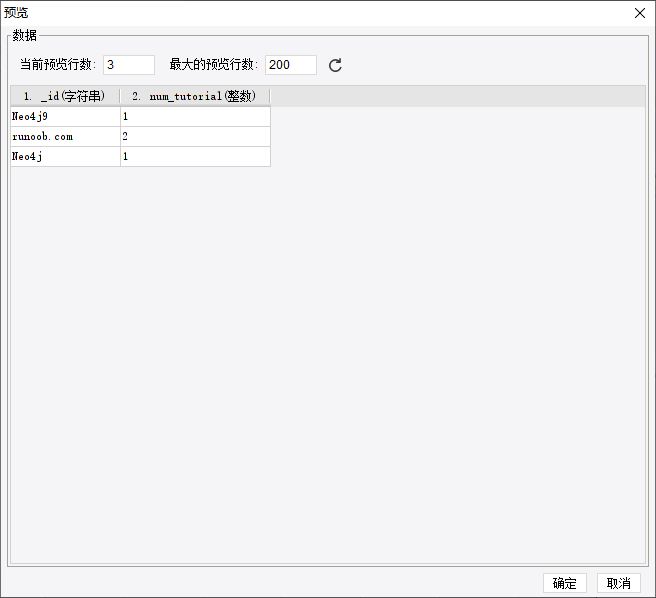The height and width of the screenshot is (598, 656).
Task: Focus the 当前预览行数 input field
Action: tap(129, 65)
